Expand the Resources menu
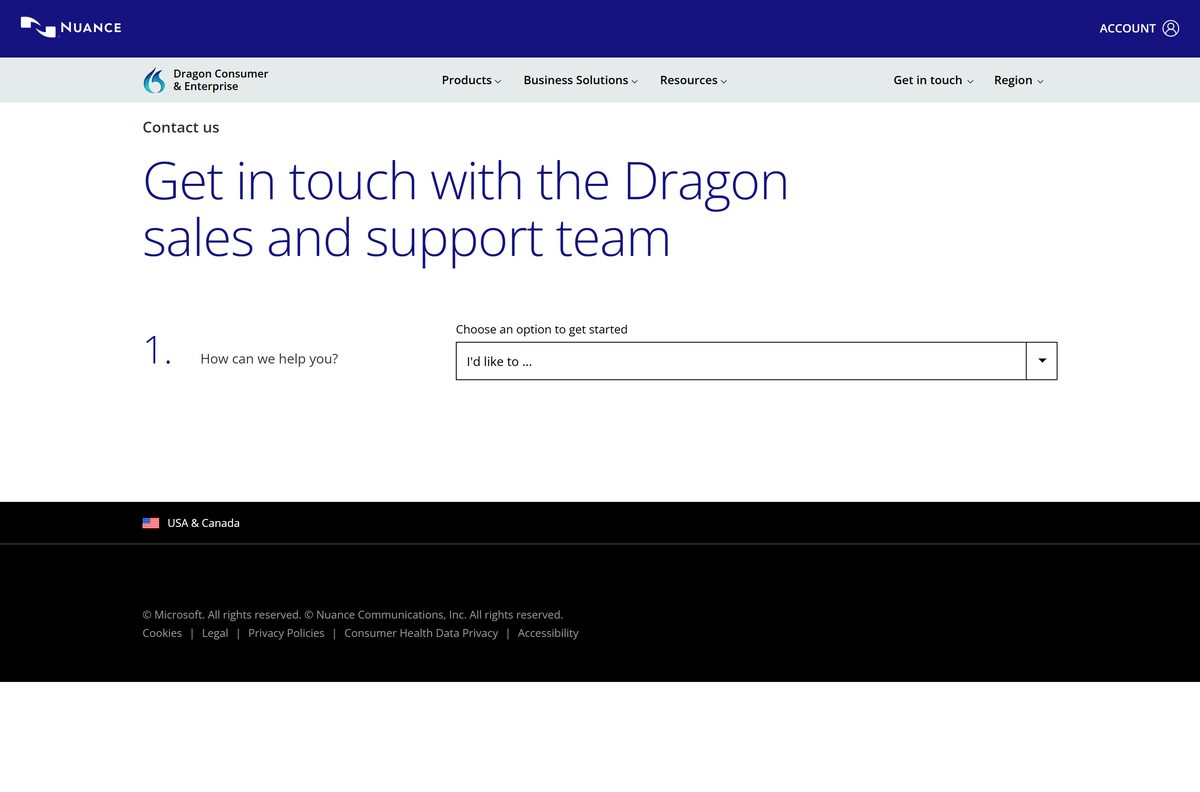This screenshot has width=1200, height=792. tap(693, 80)
